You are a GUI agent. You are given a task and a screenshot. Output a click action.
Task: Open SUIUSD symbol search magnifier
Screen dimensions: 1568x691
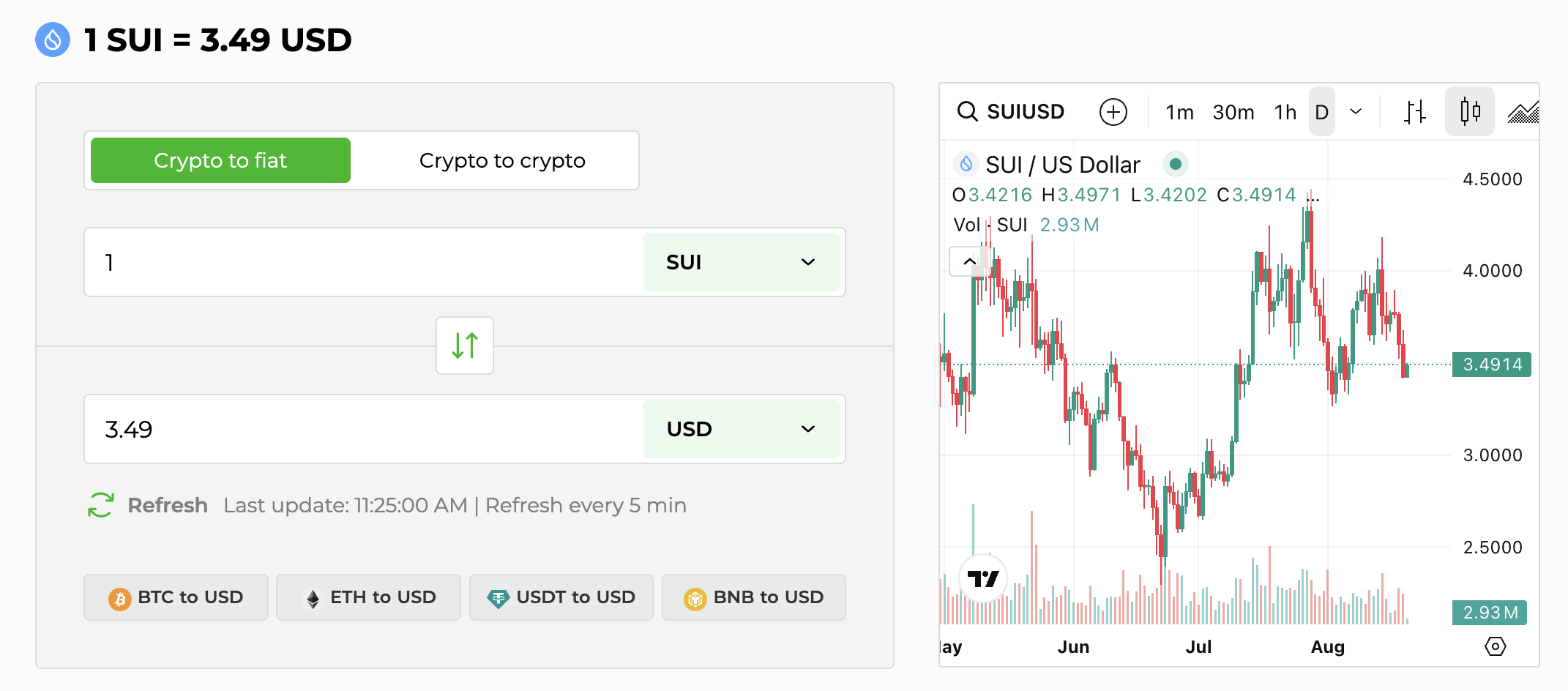point(967,112)
